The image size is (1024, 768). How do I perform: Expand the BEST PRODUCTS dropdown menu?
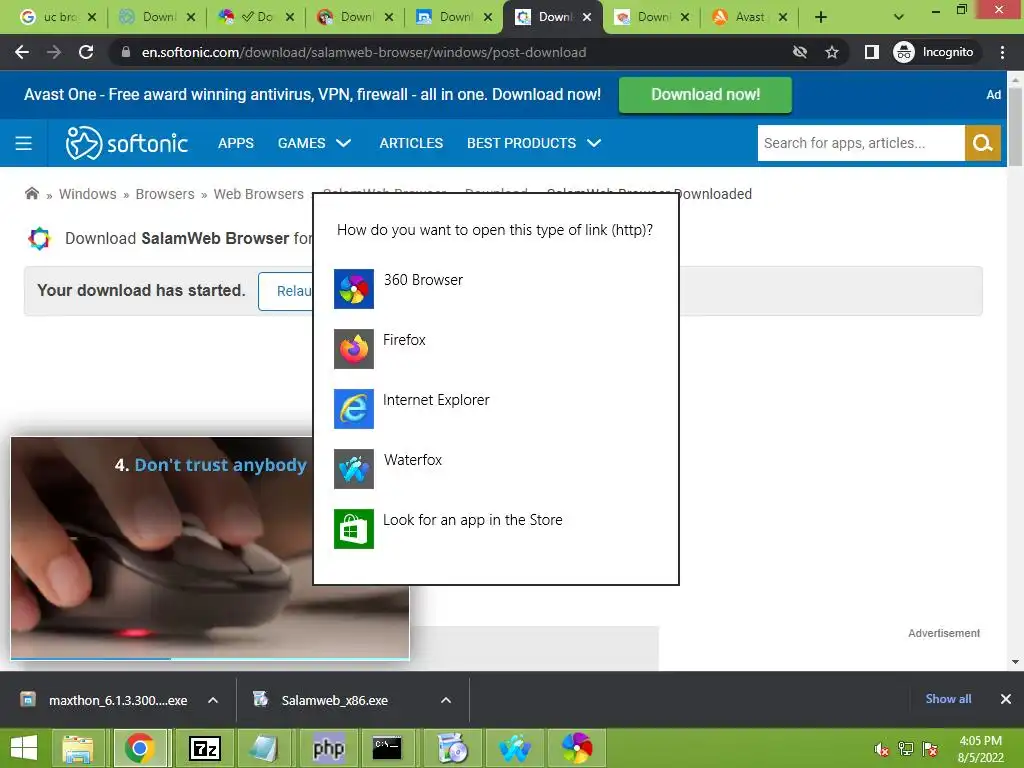(x=534, y=143)
